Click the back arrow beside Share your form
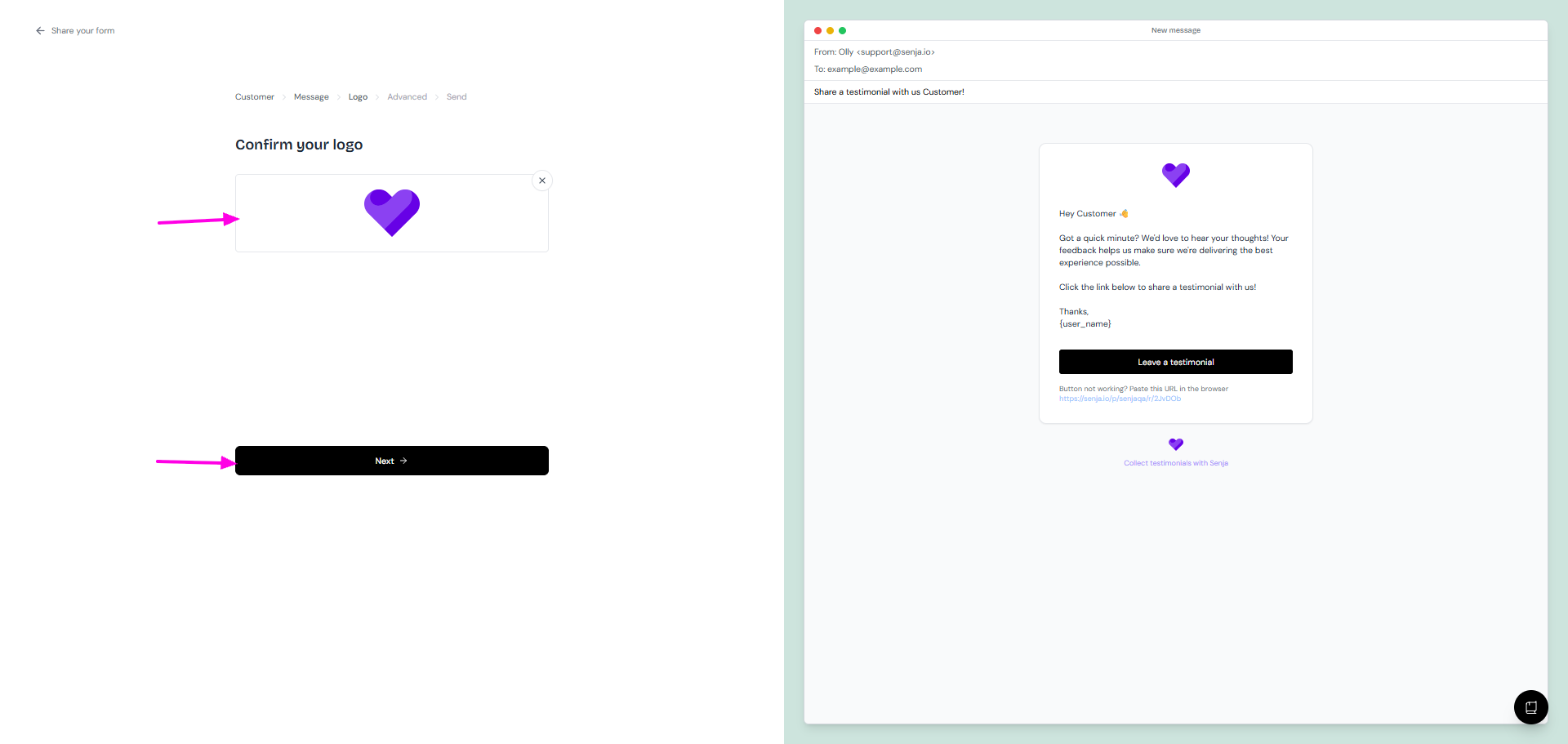Viewport: 1568px width, 744px height. coord(40,31)
